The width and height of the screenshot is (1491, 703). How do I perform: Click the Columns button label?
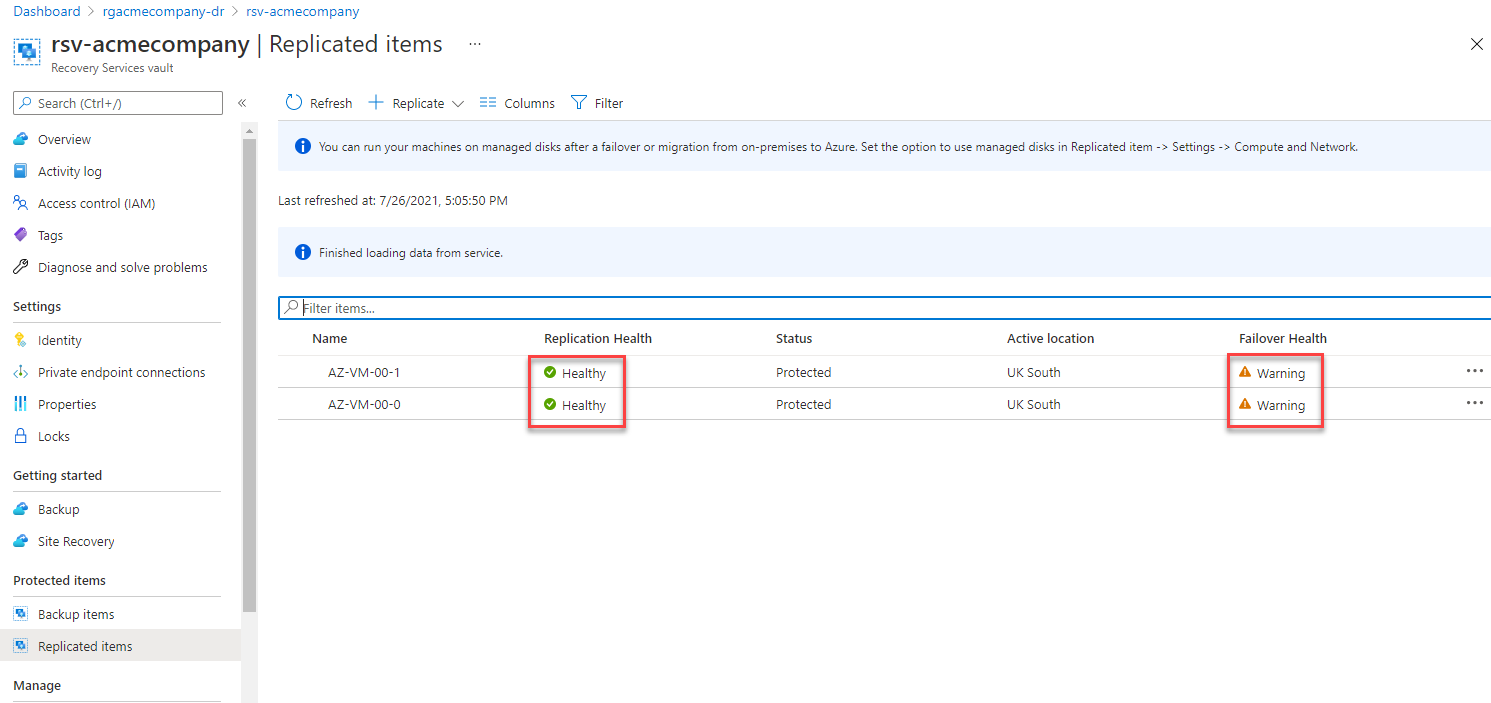529,103
